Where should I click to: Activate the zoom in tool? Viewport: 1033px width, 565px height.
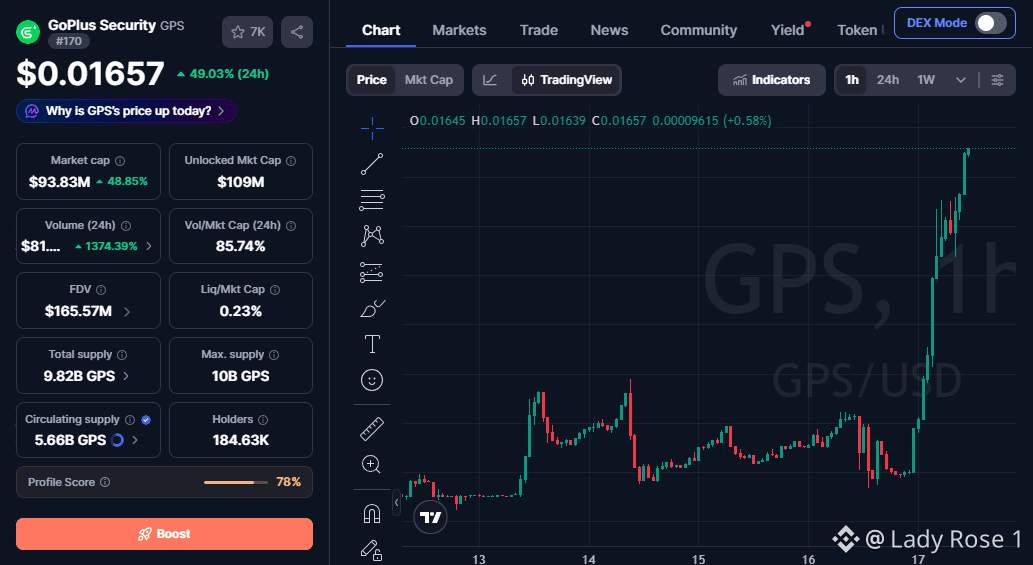tap(372, 464)
